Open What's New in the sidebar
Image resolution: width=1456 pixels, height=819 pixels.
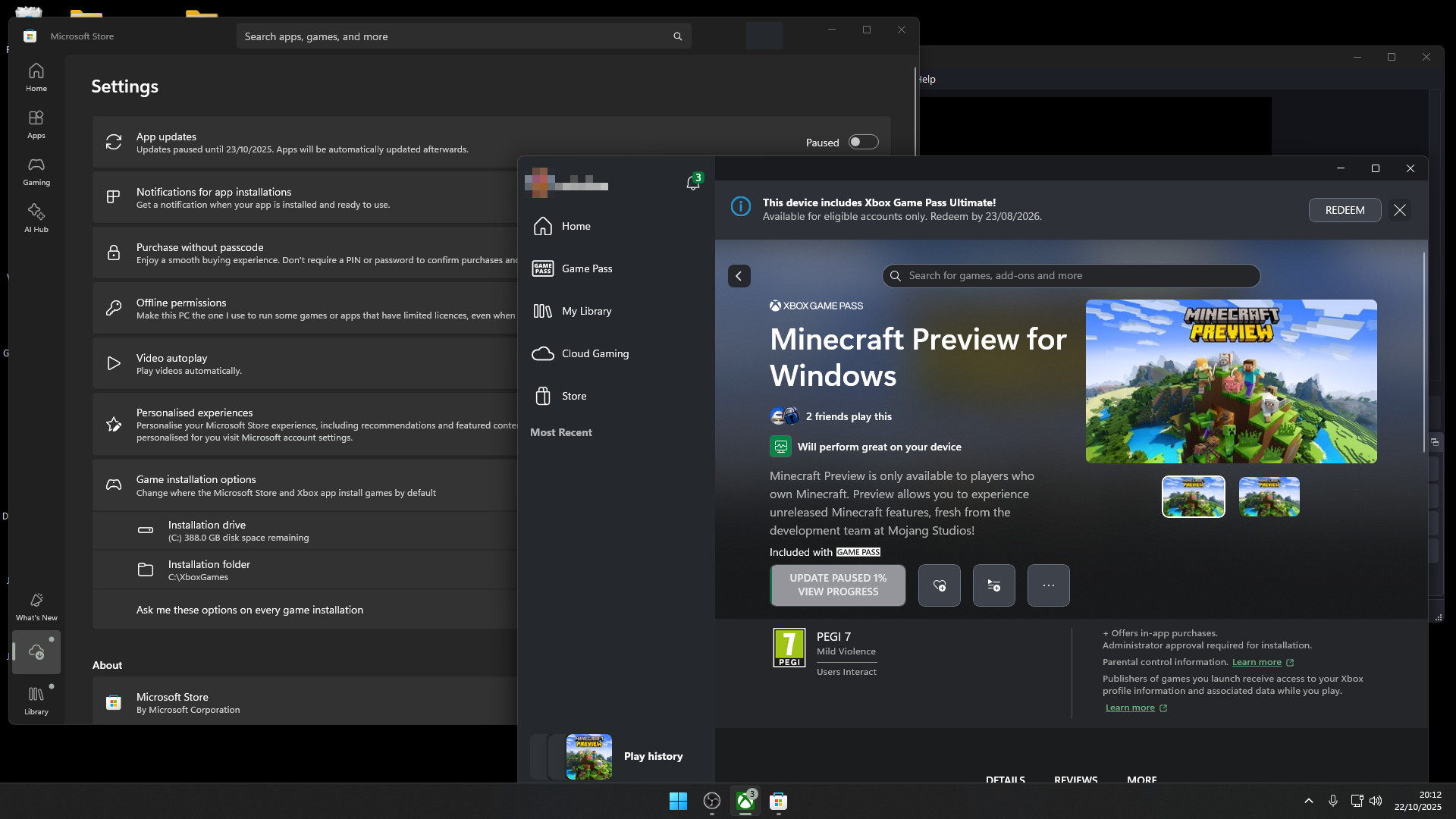pyautogui.click(x=36, y=607)
